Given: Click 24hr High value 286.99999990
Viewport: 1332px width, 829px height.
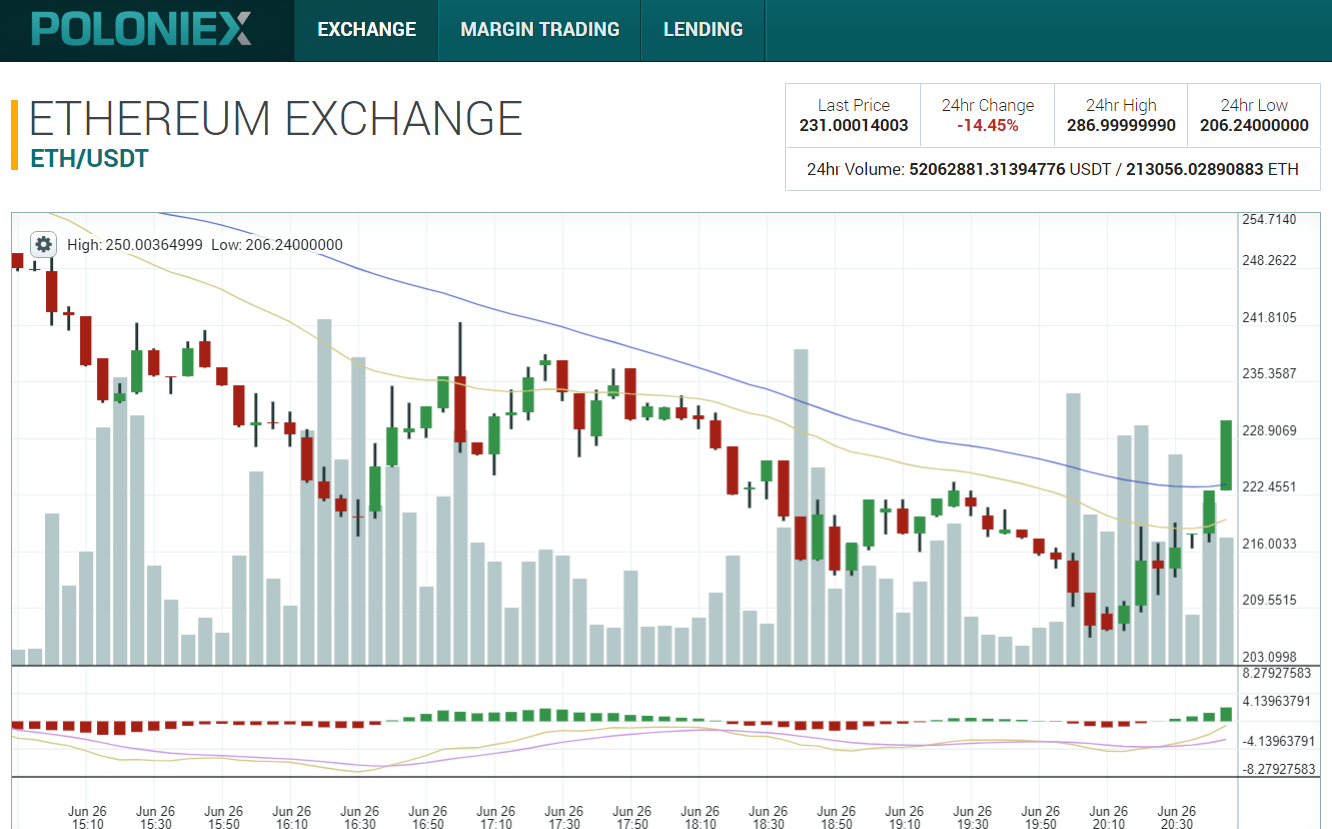Looking at the screenshot, I should [x=1121, y=126].
